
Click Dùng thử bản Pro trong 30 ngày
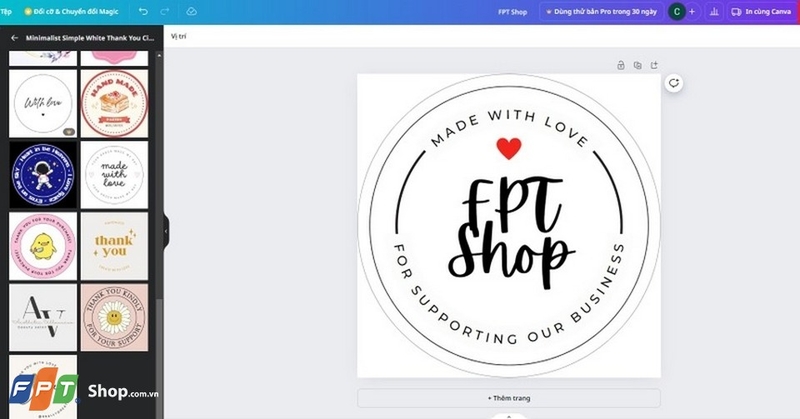(601, 11)
